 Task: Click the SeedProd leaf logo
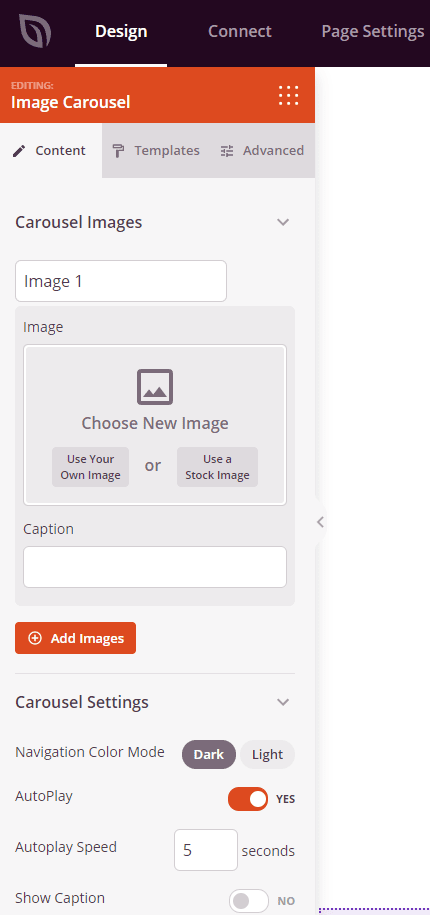35,31
